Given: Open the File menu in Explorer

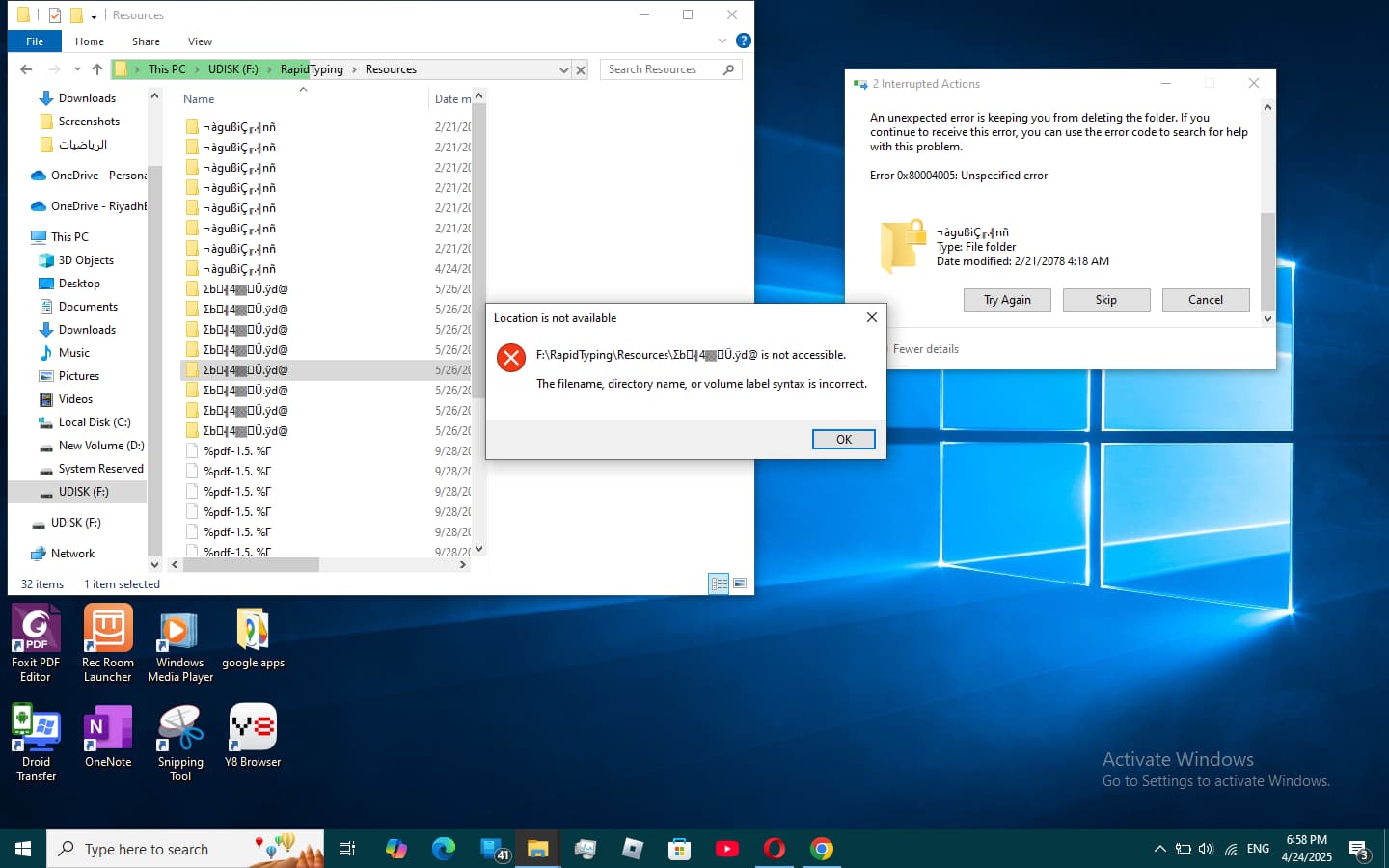Looking at the screenshot, I should pos(35,41).
